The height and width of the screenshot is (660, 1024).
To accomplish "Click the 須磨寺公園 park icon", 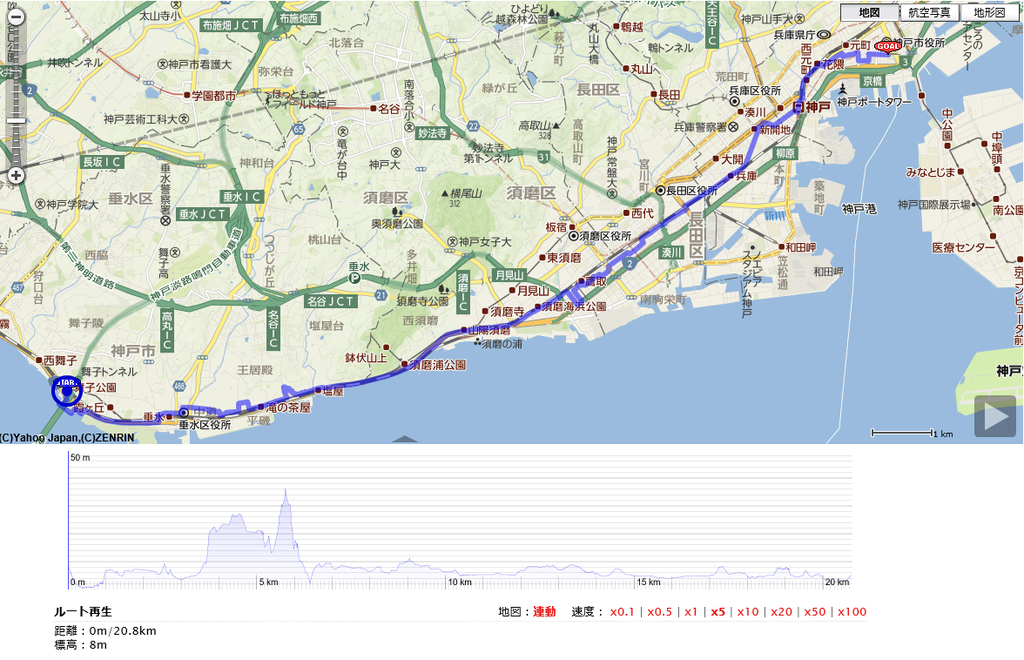I will coord(445,289).
